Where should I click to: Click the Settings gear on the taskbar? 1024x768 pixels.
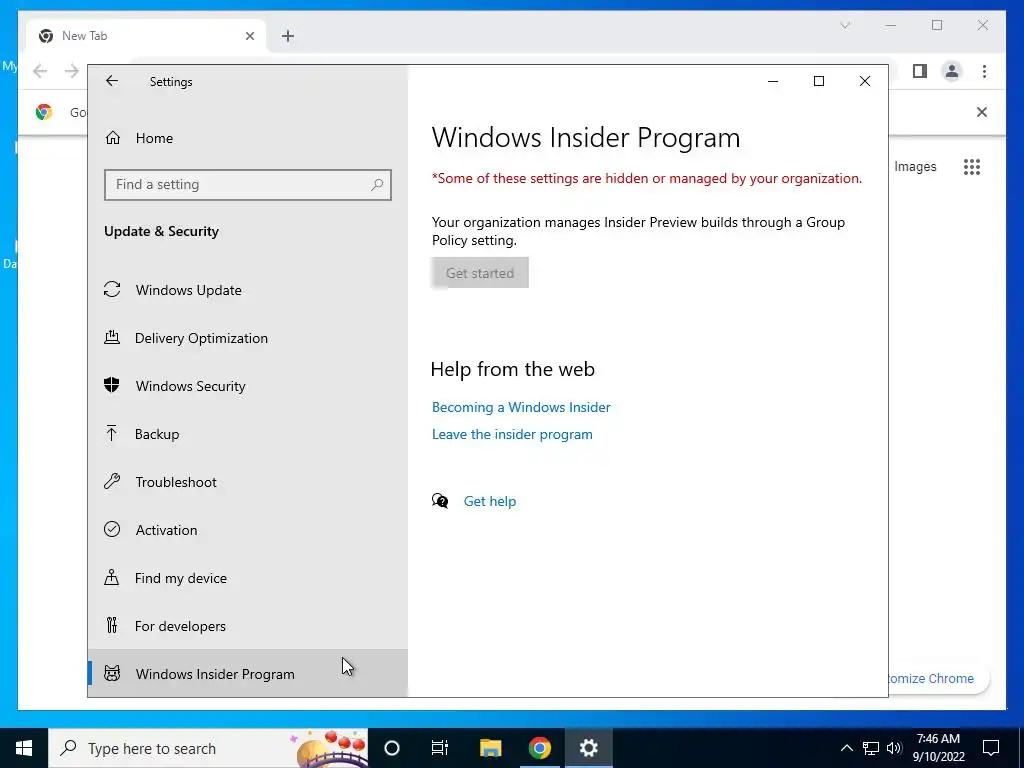[588, 748]
